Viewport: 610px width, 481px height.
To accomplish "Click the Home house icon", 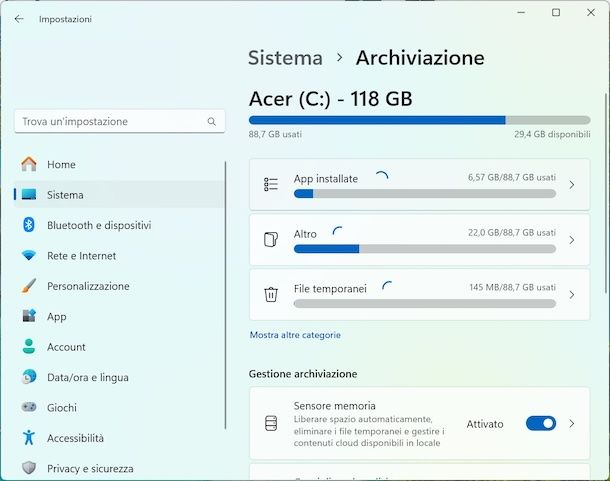I will tap(29, 164).
